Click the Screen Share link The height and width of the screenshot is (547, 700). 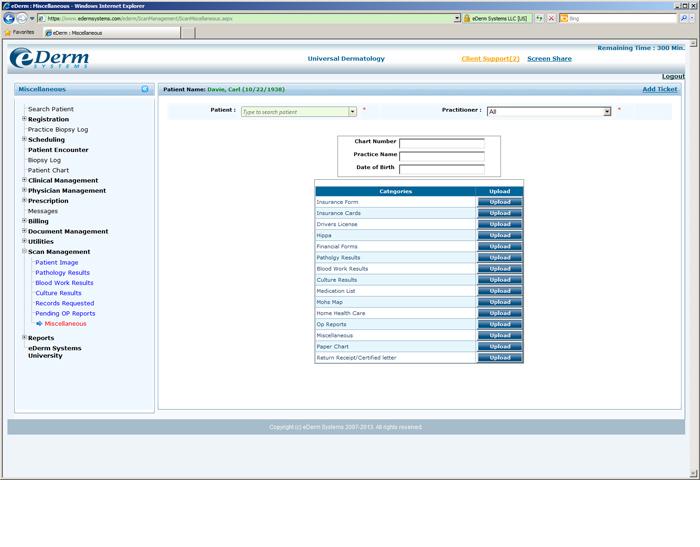[549, 58]
